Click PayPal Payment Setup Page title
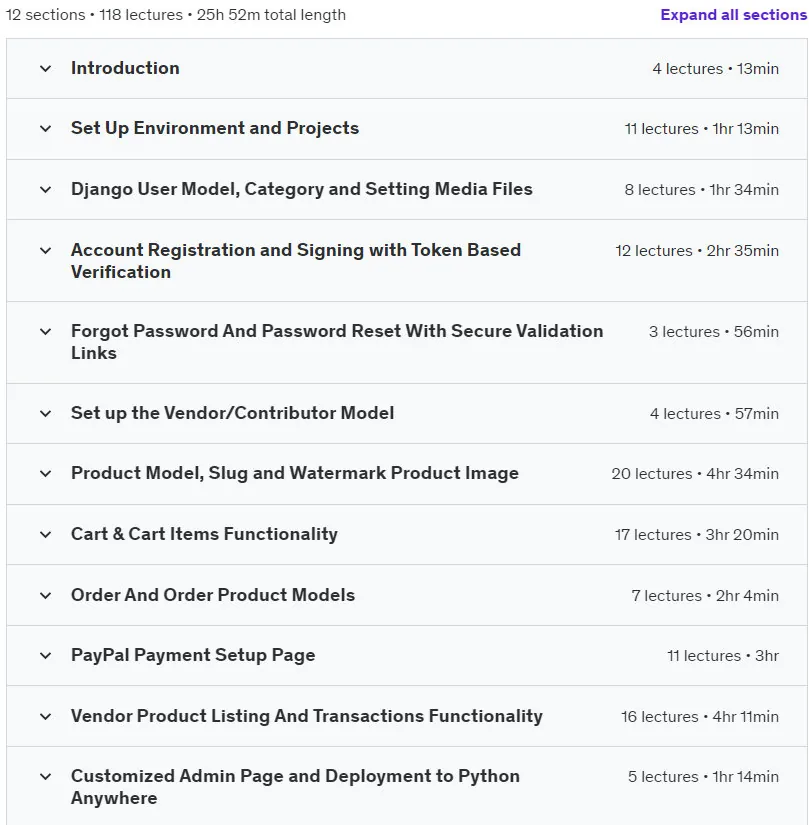The height and width of the screenshot is (825, 809). tap(193, 655)
